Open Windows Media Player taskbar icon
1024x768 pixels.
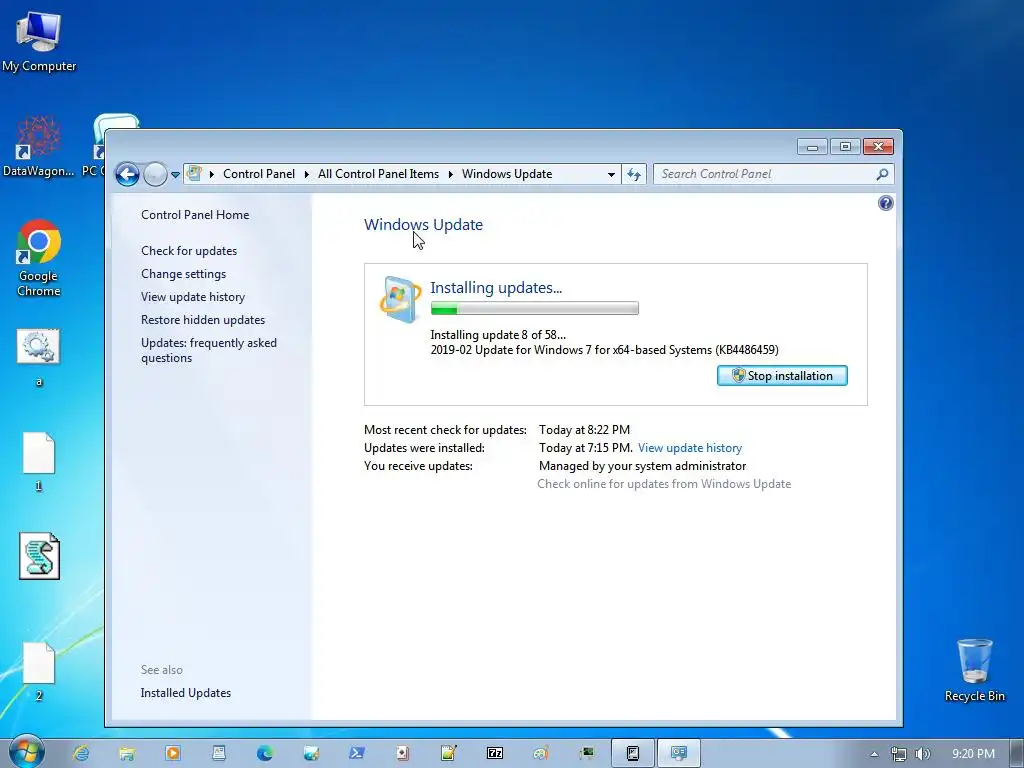[x=173, y=754]
